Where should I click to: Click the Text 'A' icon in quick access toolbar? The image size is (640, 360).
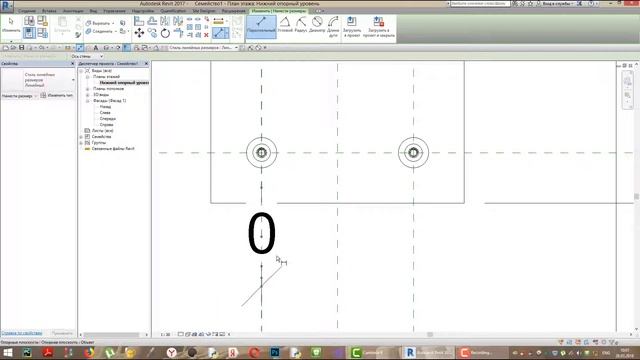point(96,48)
